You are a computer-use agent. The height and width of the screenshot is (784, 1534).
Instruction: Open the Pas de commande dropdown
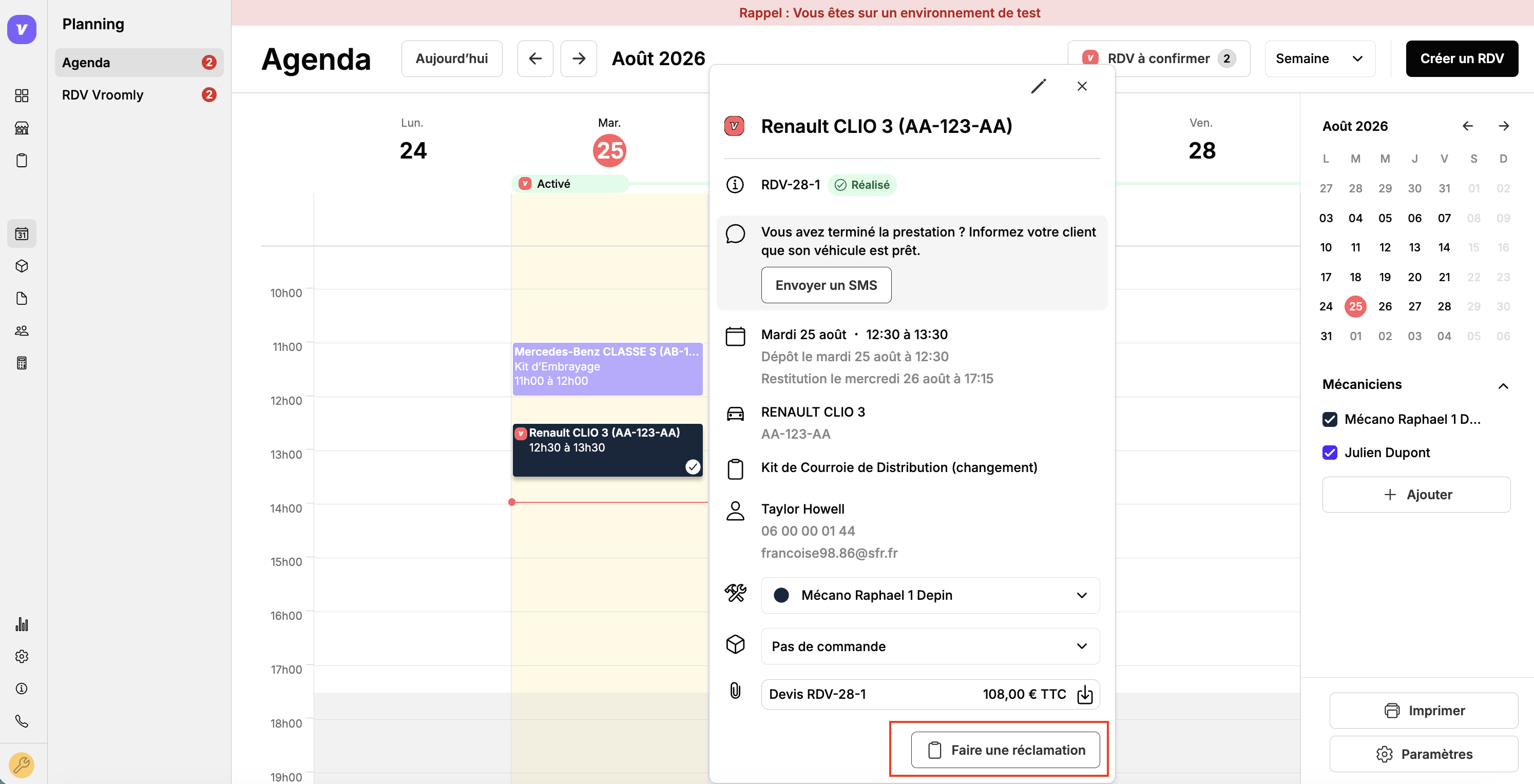pos(930,646)
